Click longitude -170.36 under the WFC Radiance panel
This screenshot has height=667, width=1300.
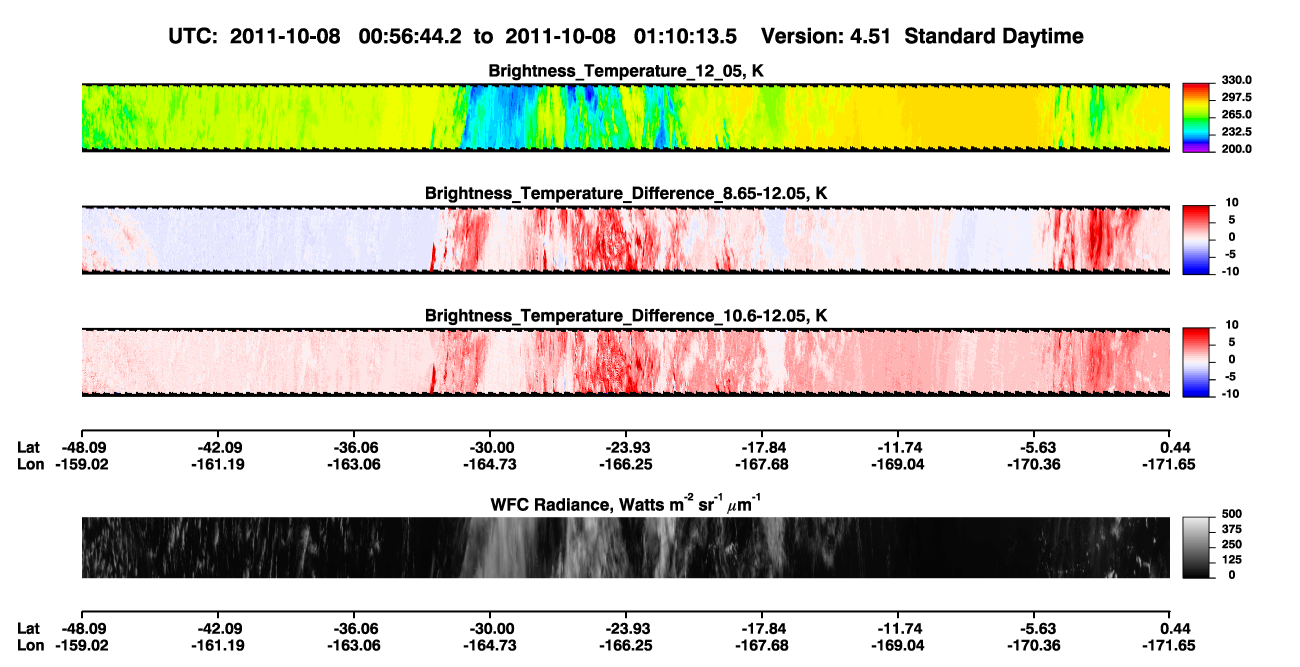coord(1034,646)
